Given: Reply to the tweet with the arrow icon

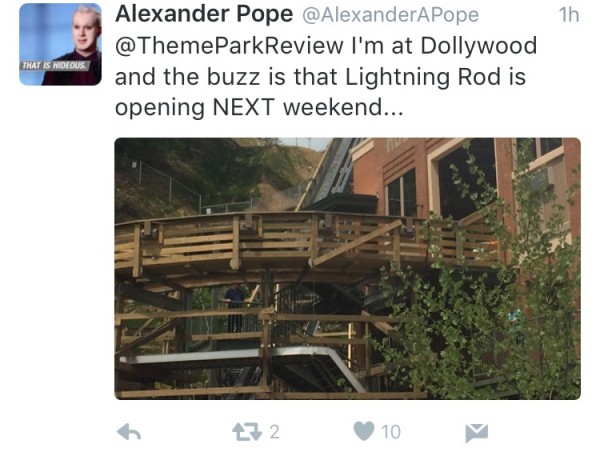Looking at the screenshot, I should [129, 432].
